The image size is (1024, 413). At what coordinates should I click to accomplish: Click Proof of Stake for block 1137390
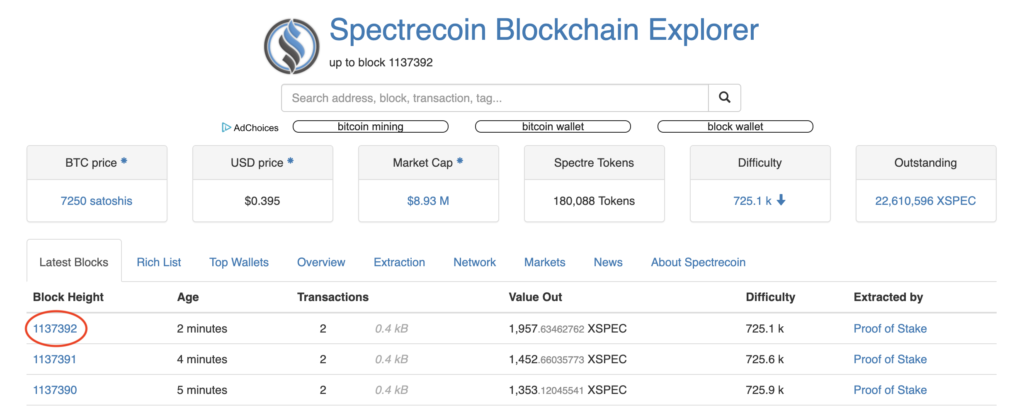pos(890,390)
